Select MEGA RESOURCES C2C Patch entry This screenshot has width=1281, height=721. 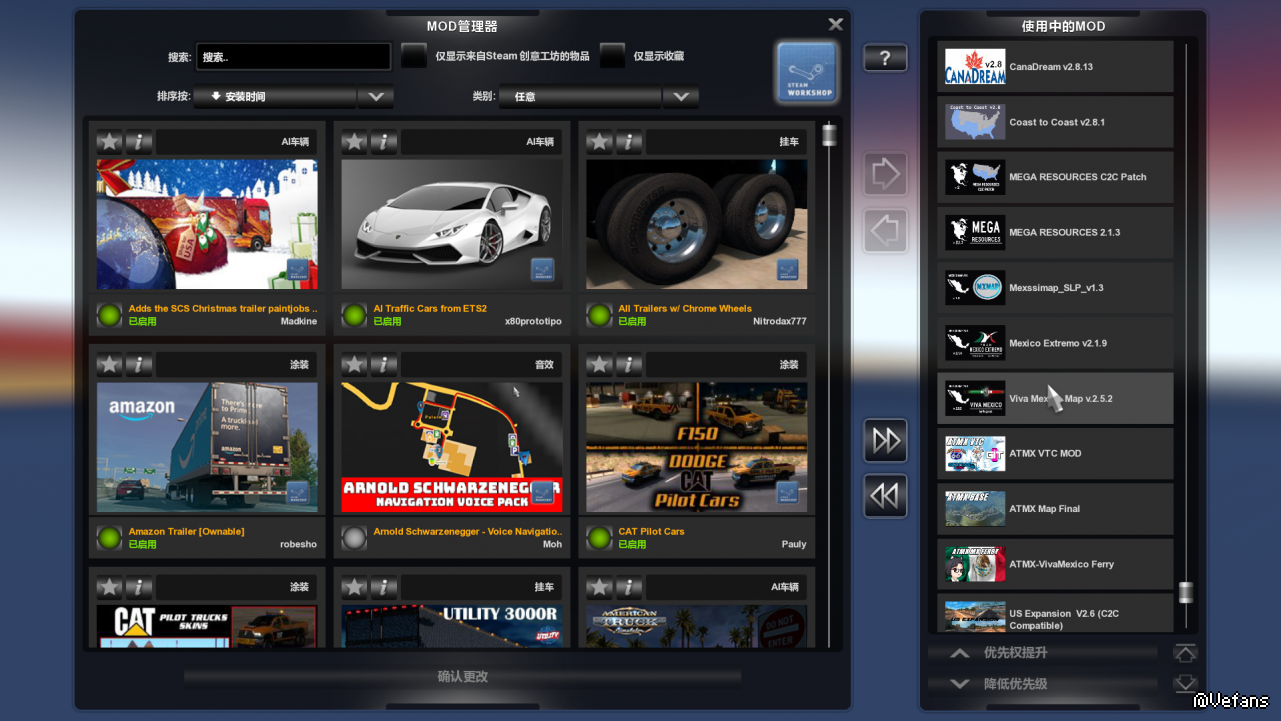(1055, 177)
